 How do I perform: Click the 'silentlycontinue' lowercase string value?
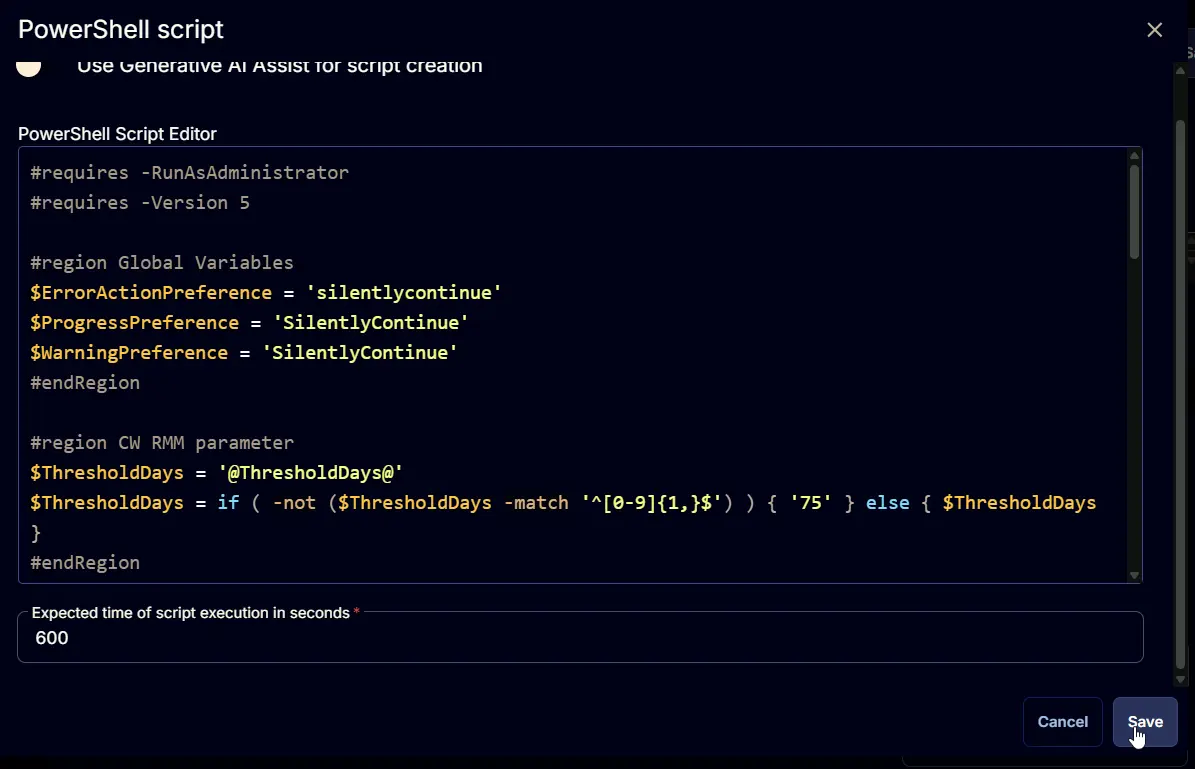point(404,293)
